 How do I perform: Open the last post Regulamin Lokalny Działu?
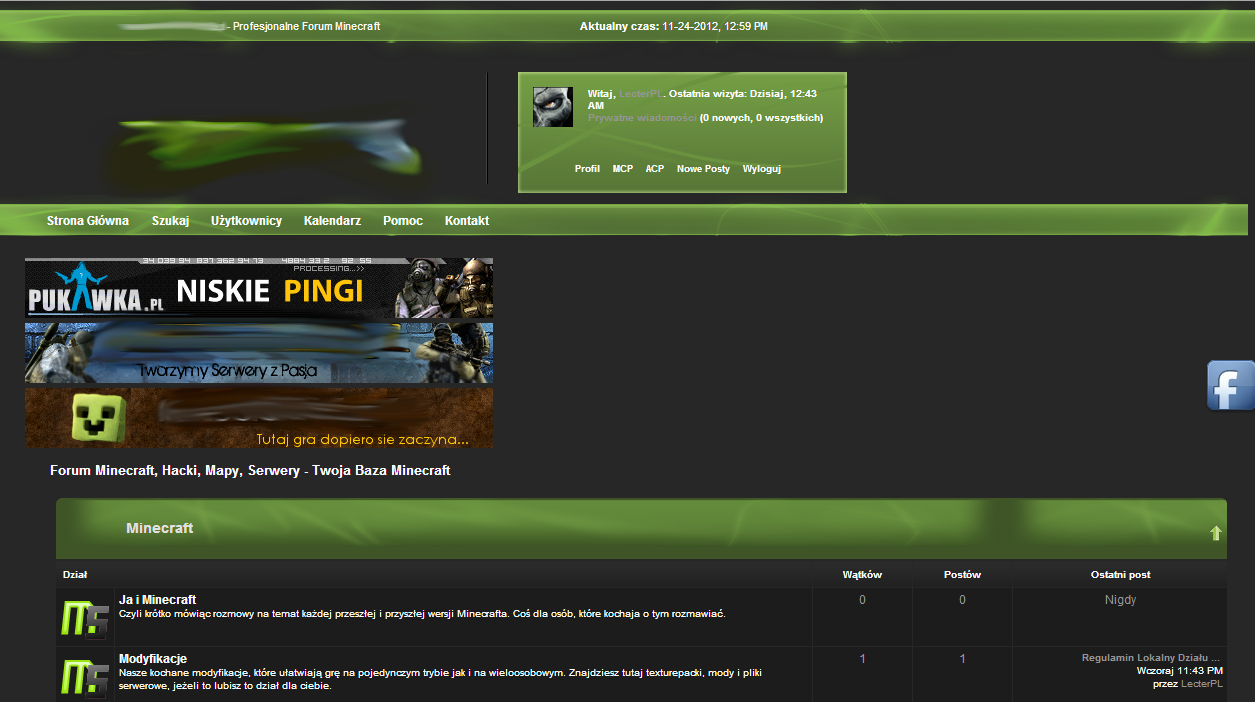(x=1151, y=658)
